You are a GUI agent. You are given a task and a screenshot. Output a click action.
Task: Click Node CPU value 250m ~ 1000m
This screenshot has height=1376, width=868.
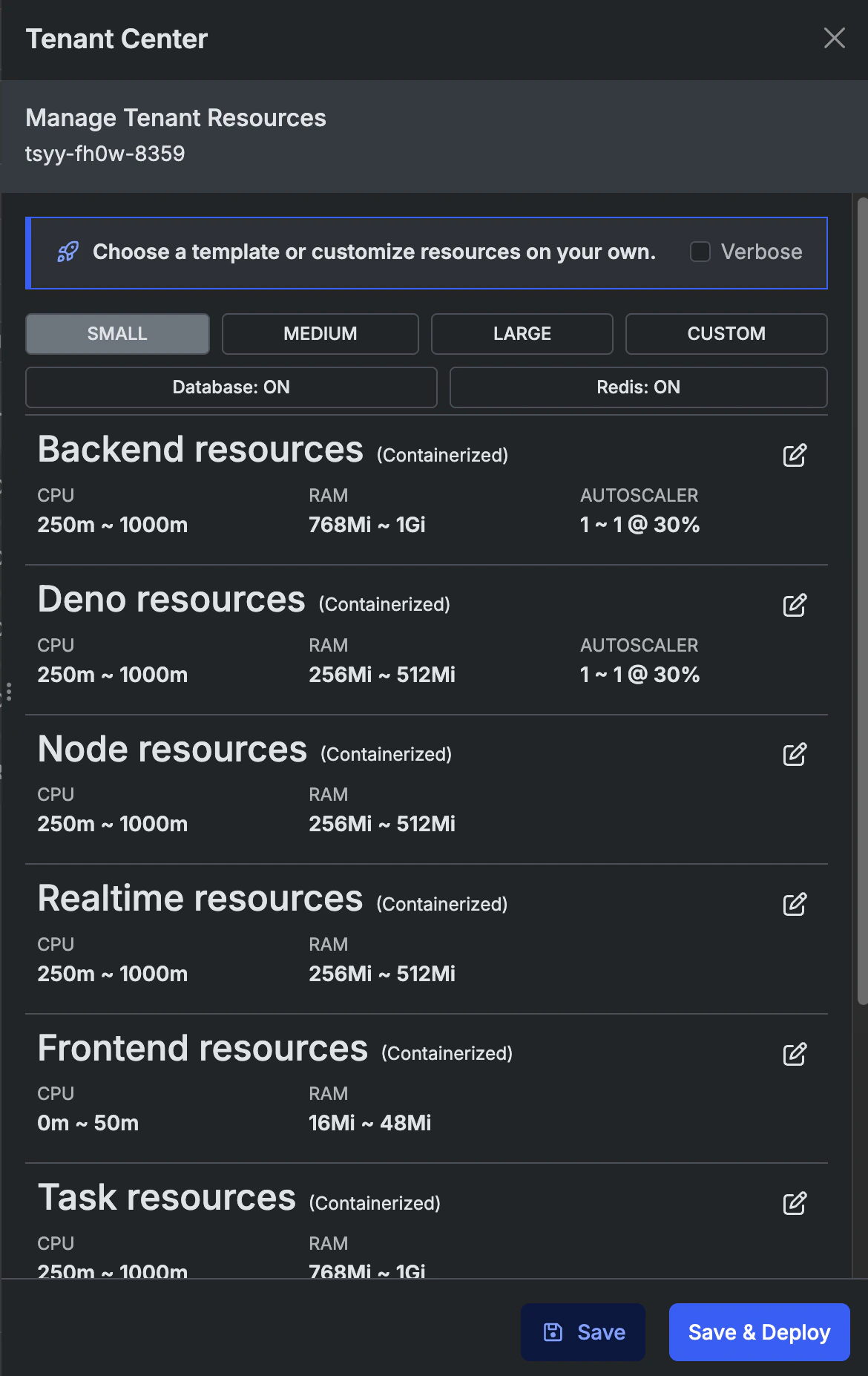pos(113,824)
